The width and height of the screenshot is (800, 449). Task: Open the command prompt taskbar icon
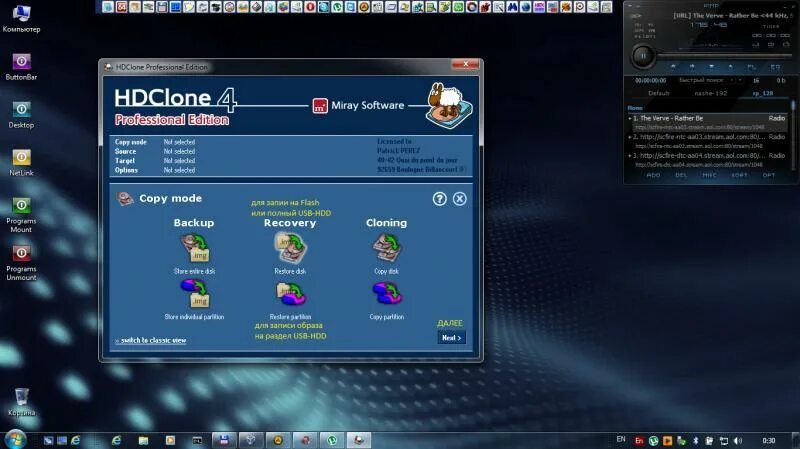197,440
